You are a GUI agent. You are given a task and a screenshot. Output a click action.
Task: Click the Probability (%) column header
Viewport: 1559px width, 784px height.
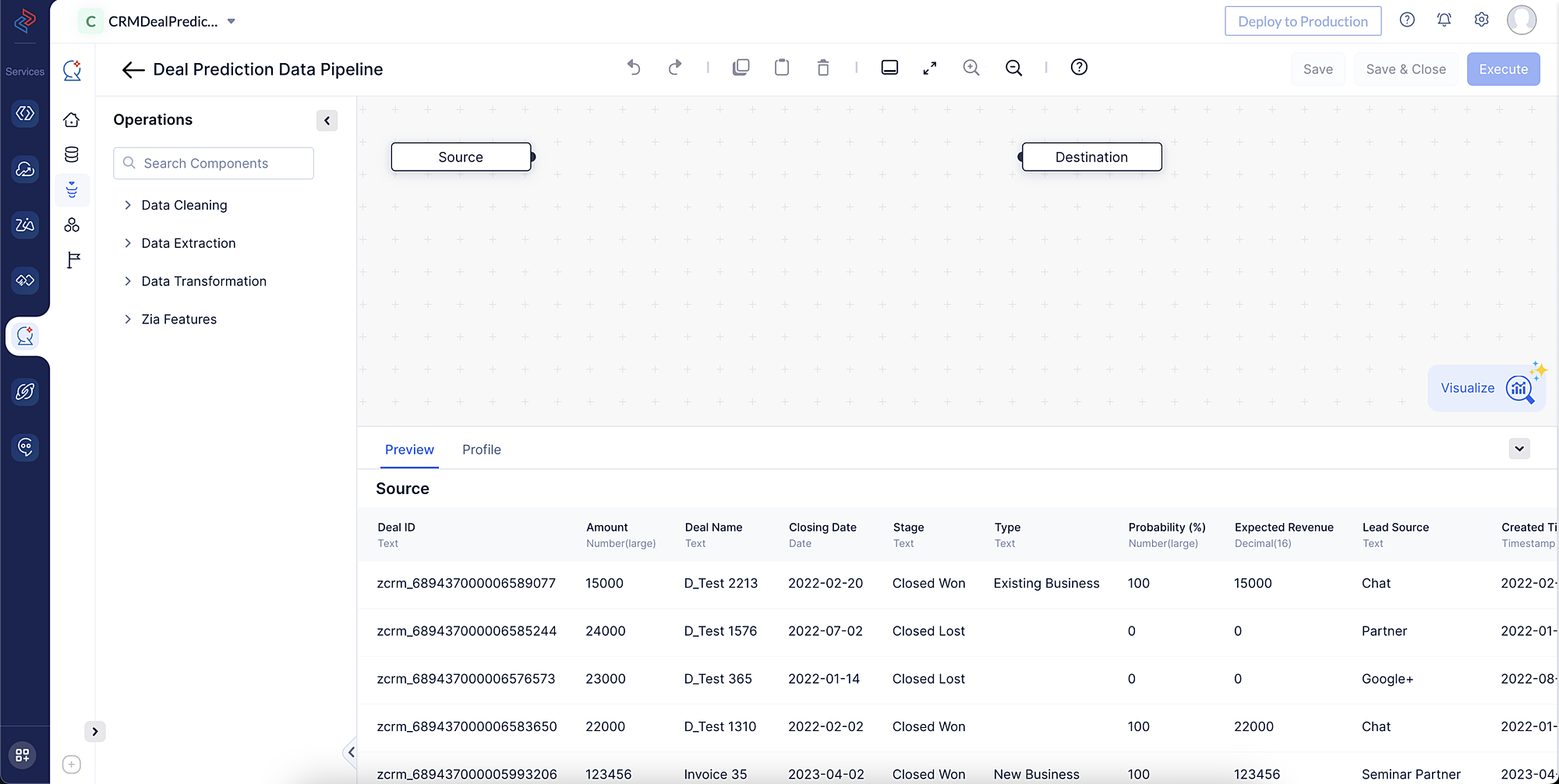coord(1167,528)
